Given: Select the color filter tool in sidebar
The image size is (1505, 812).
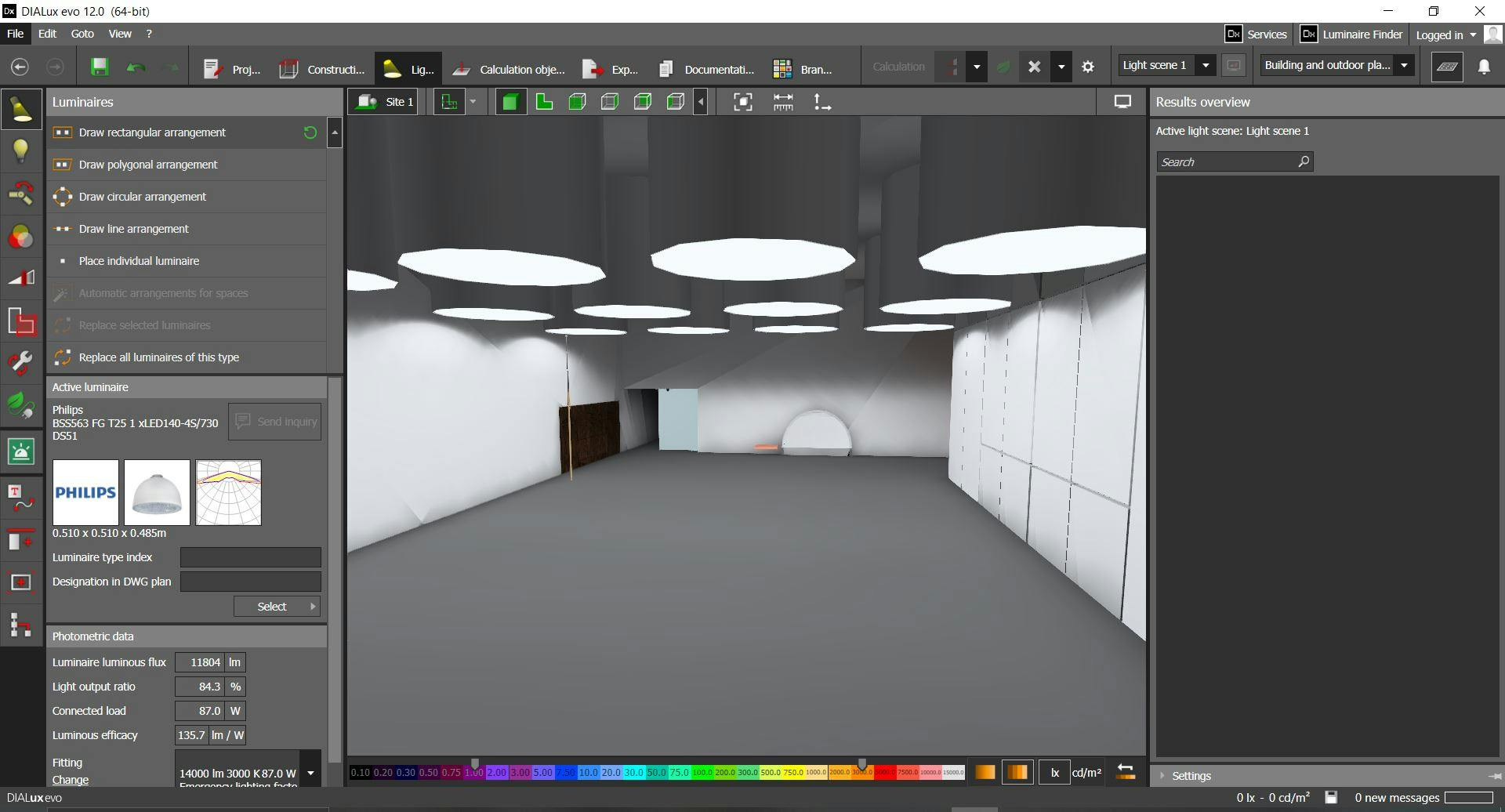Looking at the screenshot, I should [x=21, y=237].
